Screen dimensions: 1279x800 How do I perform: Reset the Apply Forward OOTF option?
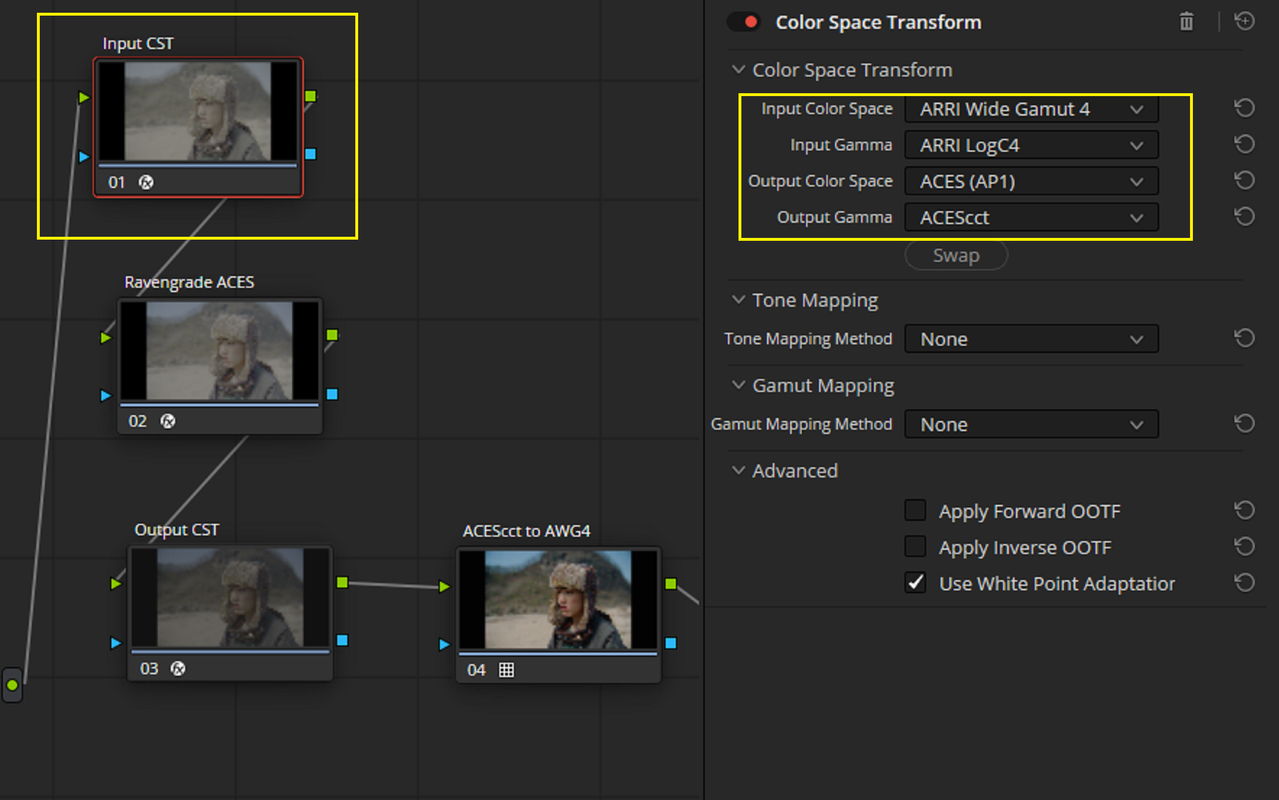[1244, 510]
